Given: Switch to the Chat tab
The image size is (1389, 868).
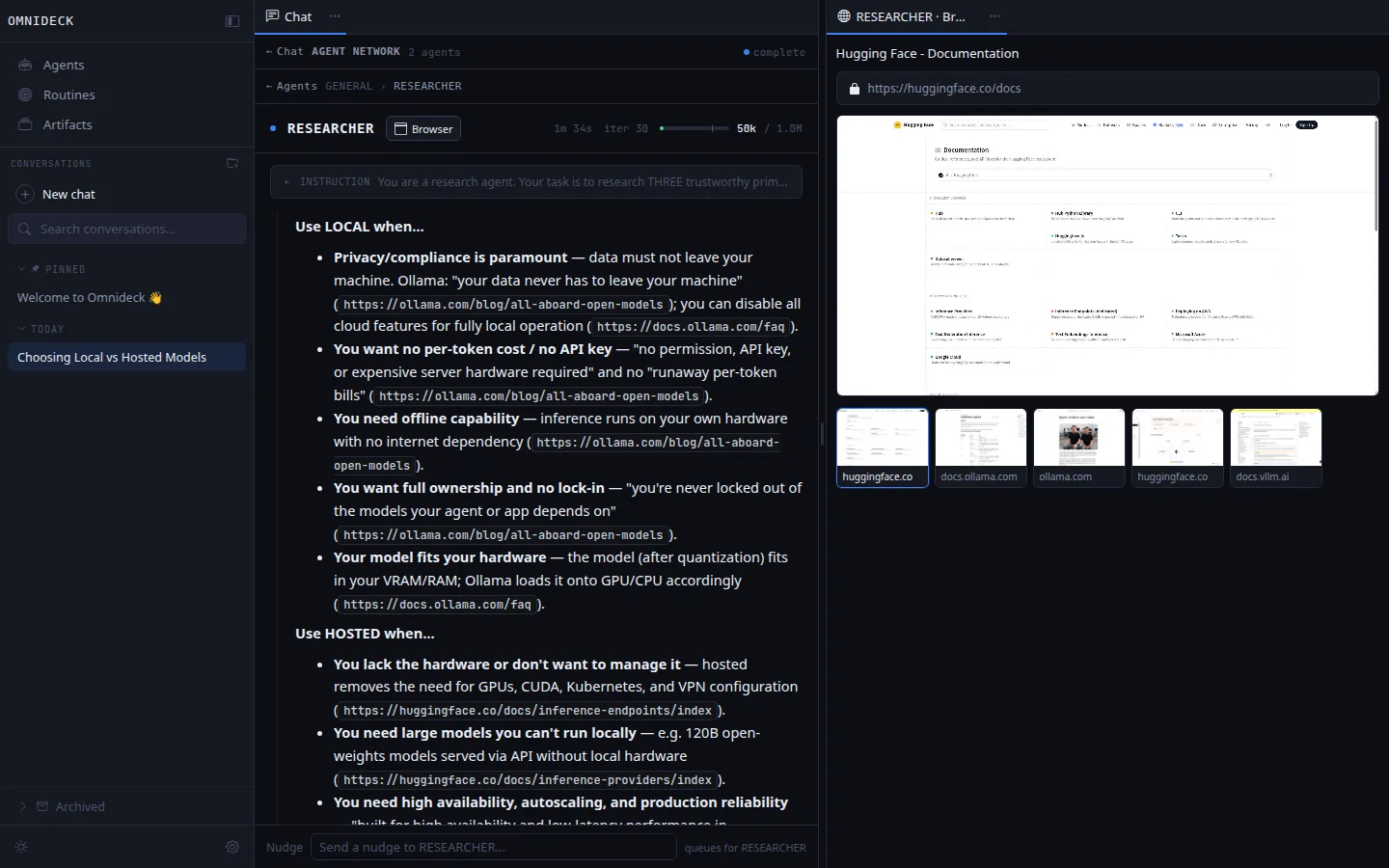Looking at the screenshot, I should (288, 16).
